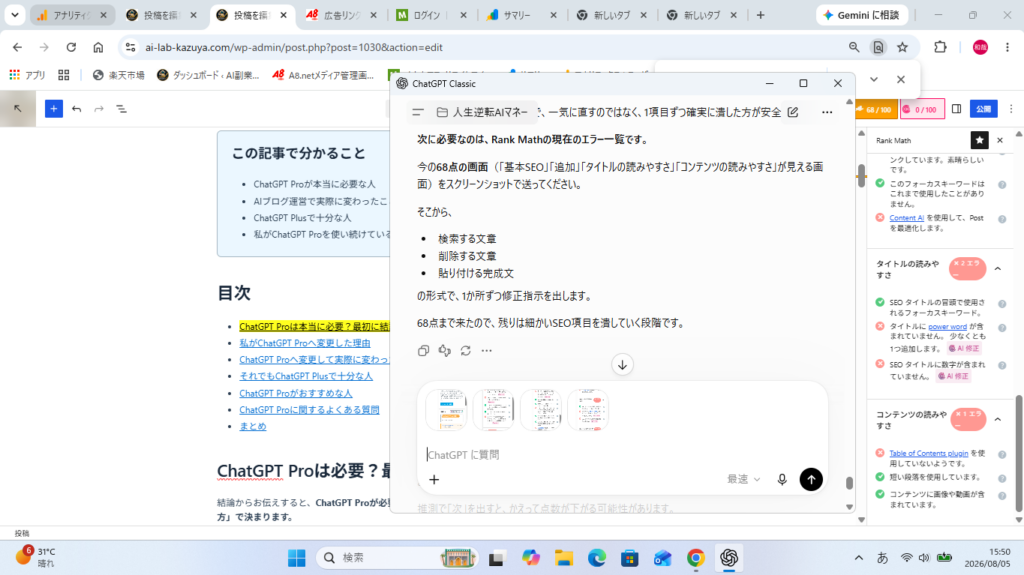Open help for SEO タイトルに数字 item

1002,365
